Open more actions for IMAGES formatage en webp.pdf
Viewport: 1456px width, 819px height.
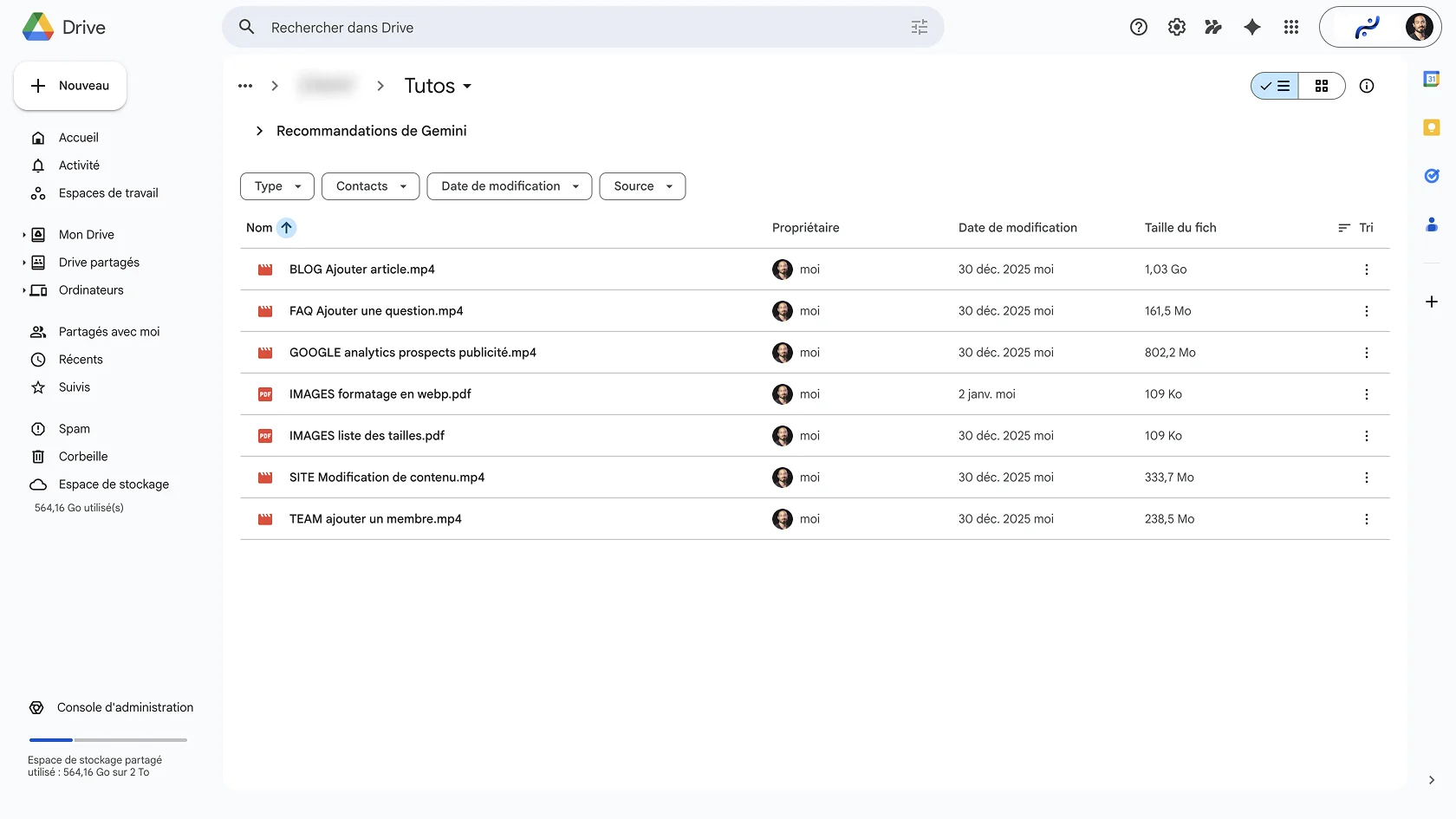1367,394
